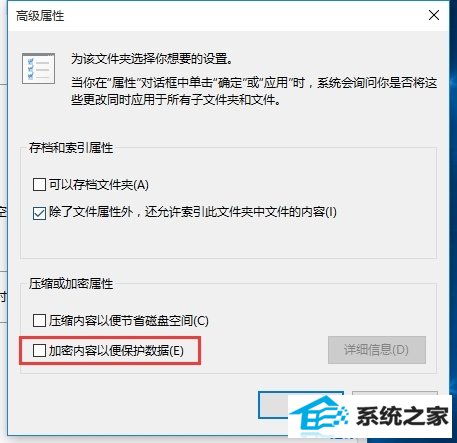This screenshot has width=457, height=443.
Task: Enable the 可以存档文件夹(A) checkbox
Action: pos(39,184)
